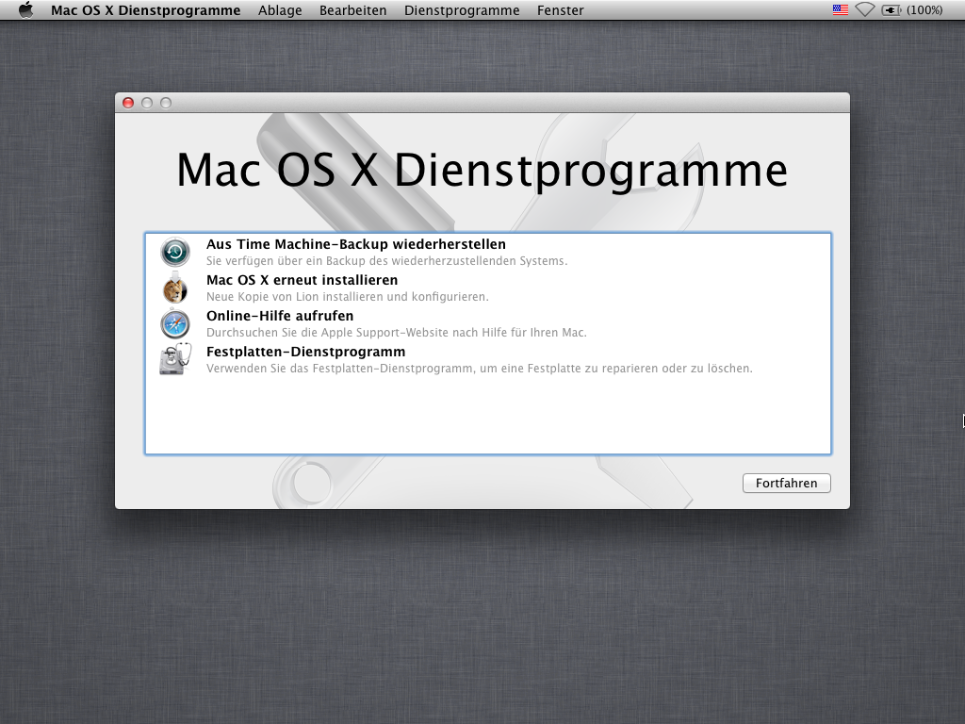Click the Disk Utility stethoscope icon
The width and height of the screenshot is (965, 724).
click(x=175, y=360)
